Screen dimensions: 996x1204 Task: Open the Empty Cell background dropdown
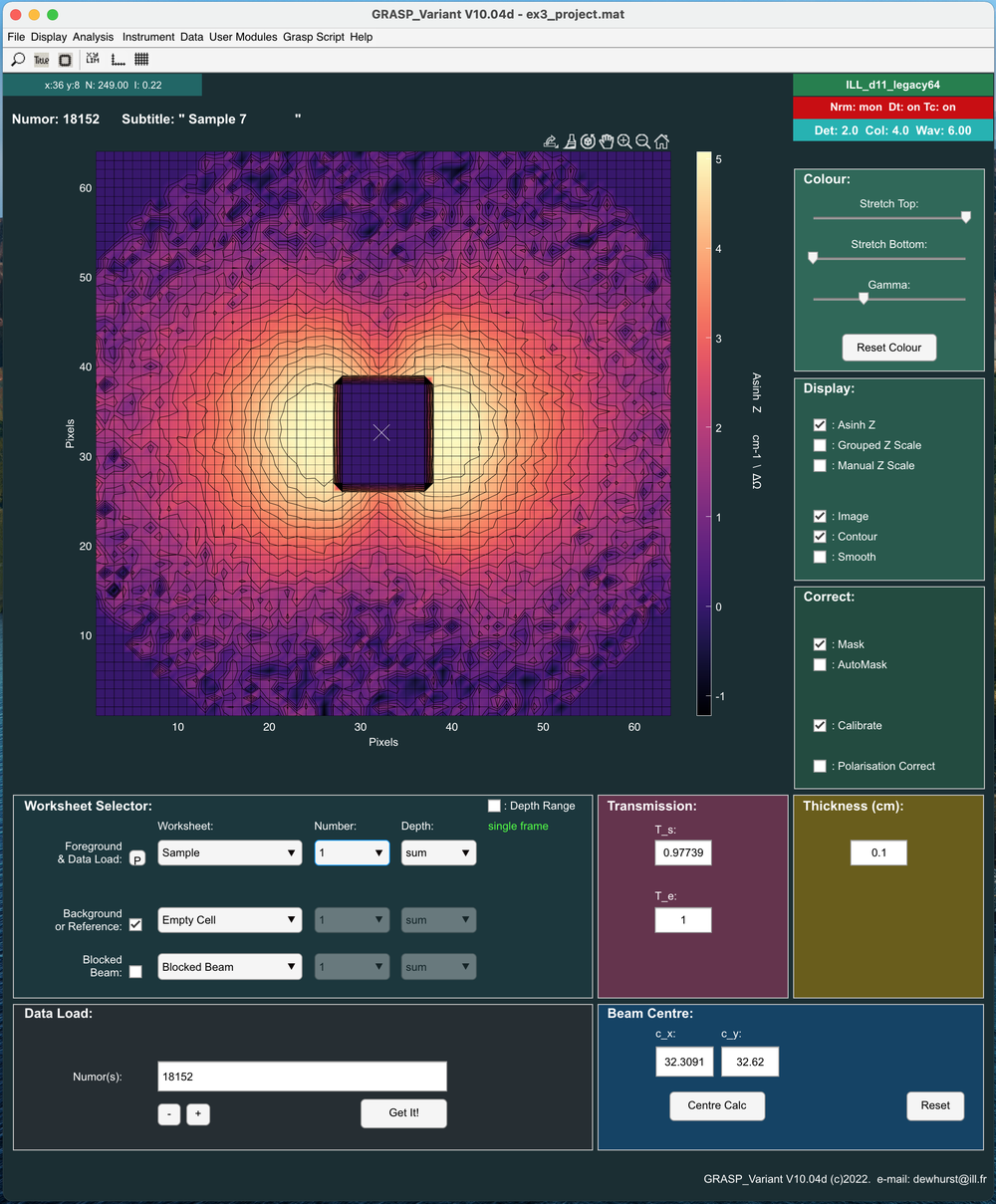click(229, 920)
